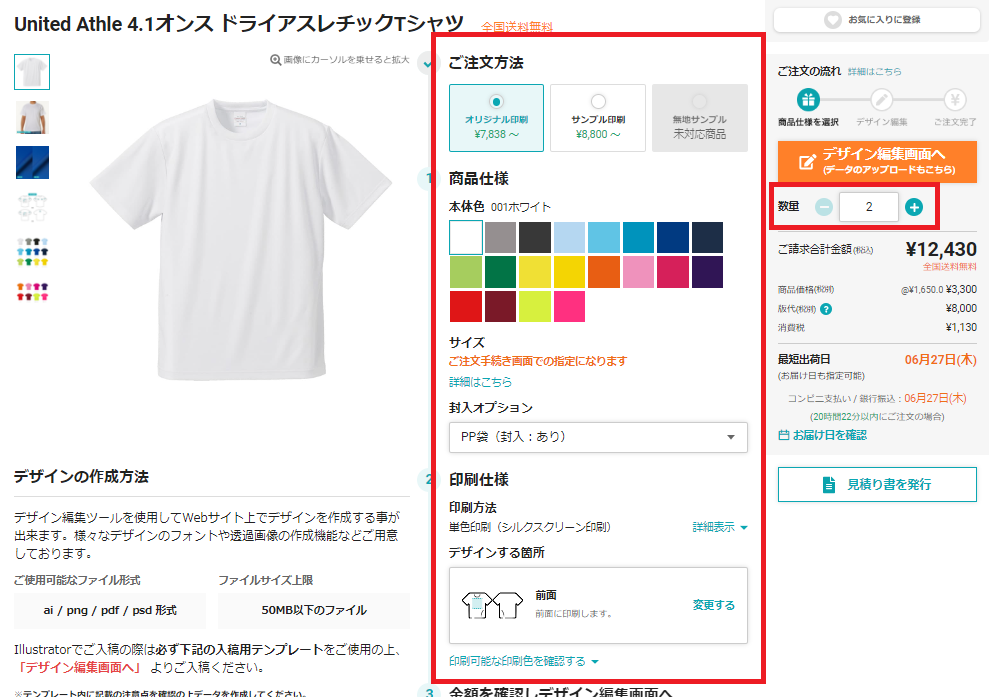Select the 無地サンプル radio option
1000x697 pixels.
click(699, 102)
